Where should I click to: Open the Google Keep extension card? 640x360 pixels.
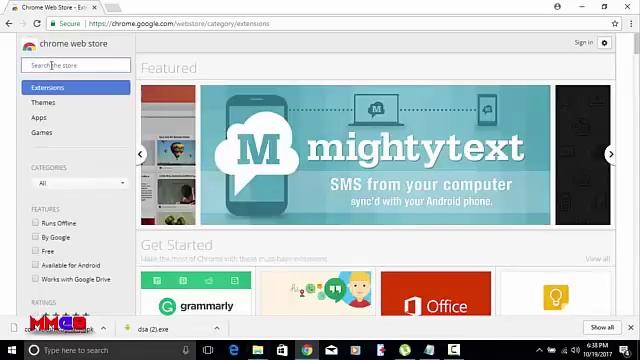(556, 293)
